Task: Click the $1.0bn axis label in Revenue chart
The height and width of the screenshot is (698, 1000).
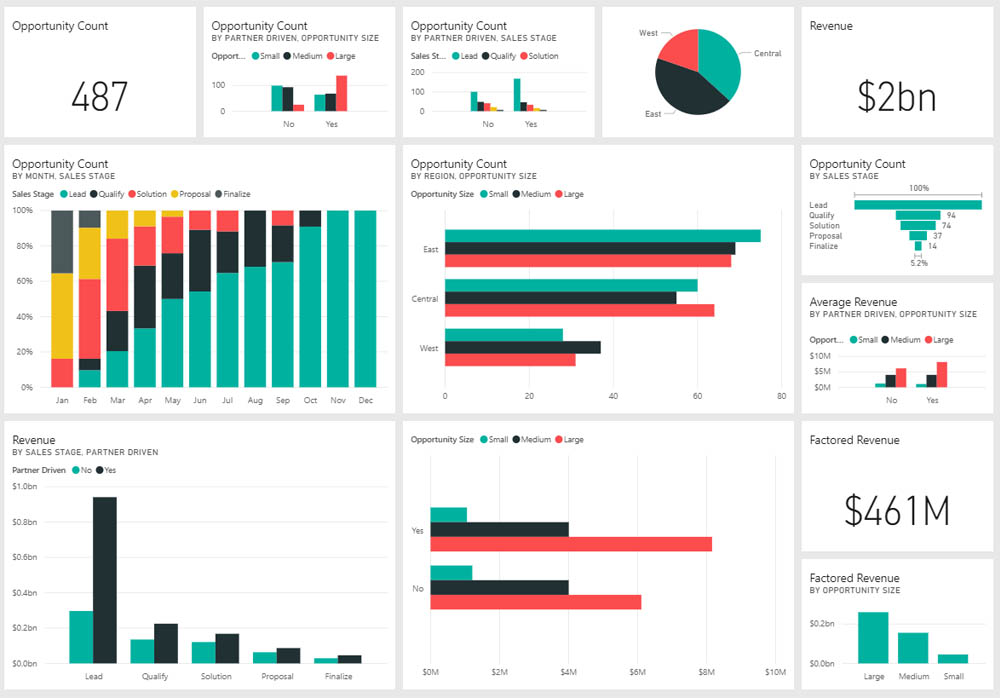Action: tap(25, 487)
